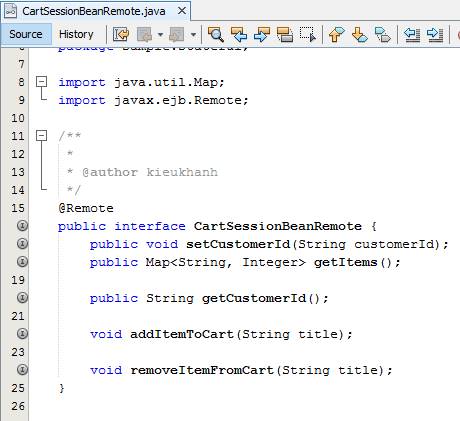
Task: Close the CartSessionBeanRemote.java tab
Action: click(x=182, y=11)
